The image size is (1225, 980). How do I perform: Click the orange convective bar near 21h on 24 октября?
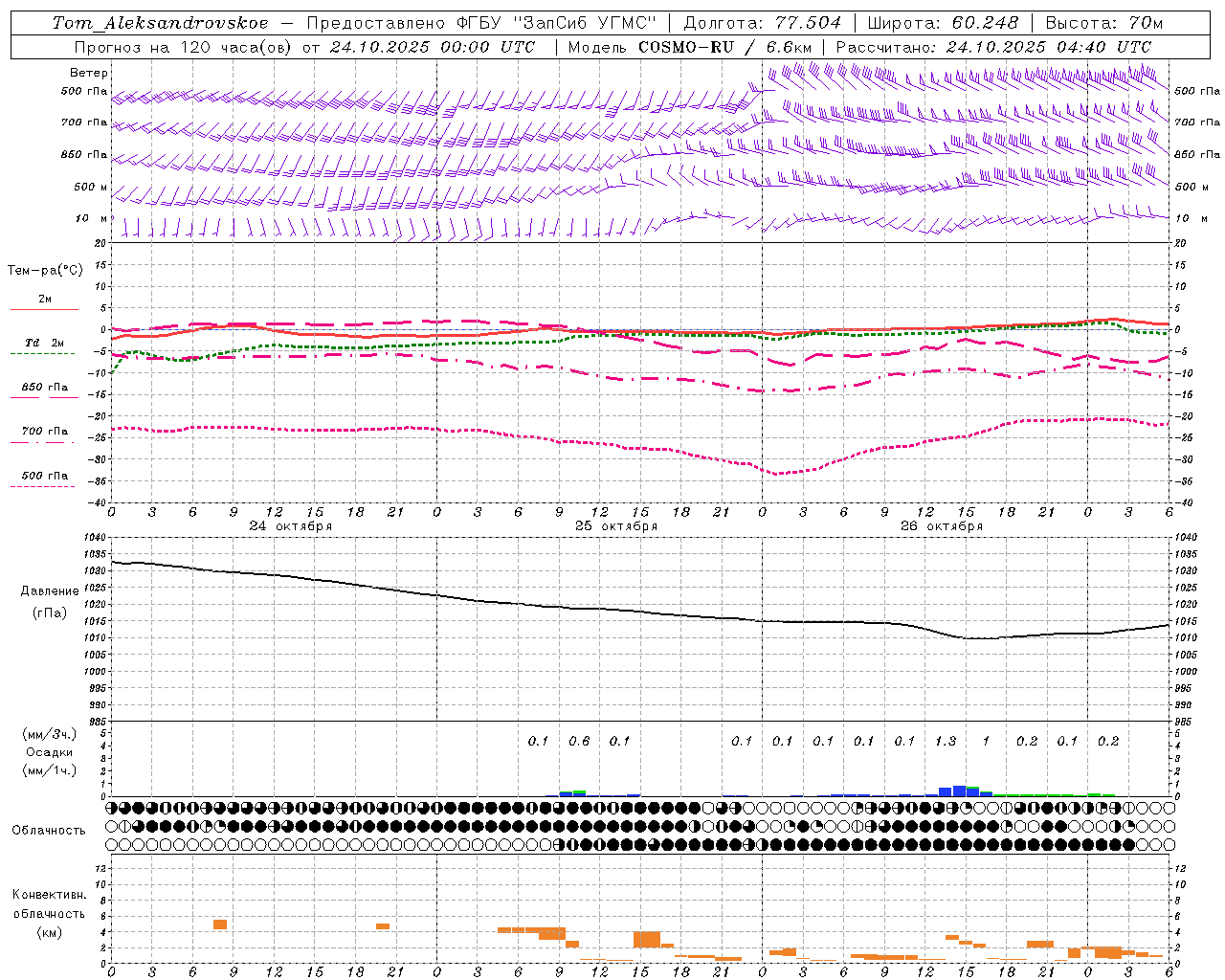pos(383,926)
